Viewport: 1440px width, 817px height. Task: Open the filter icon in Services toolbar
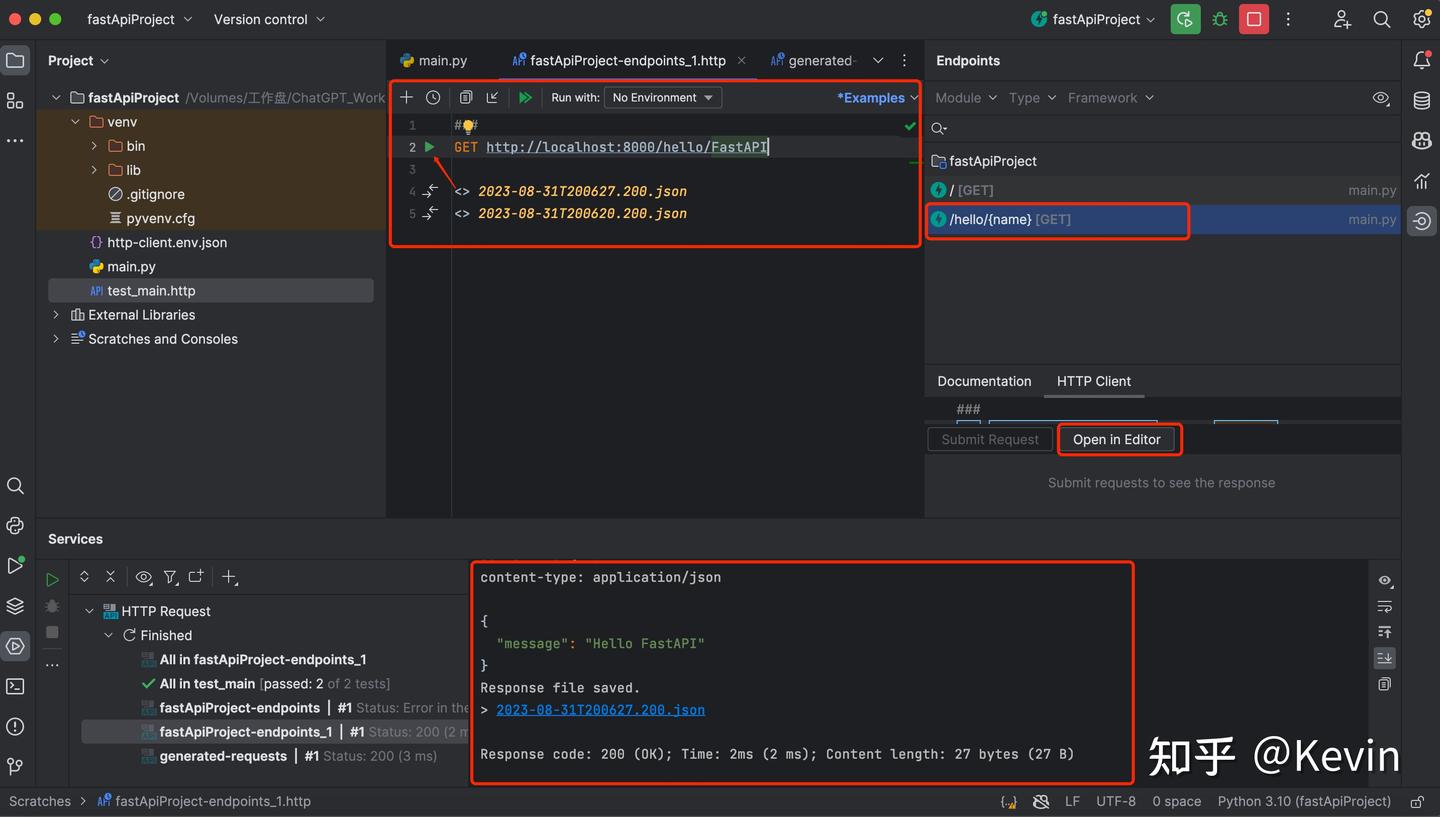(171, 577)
